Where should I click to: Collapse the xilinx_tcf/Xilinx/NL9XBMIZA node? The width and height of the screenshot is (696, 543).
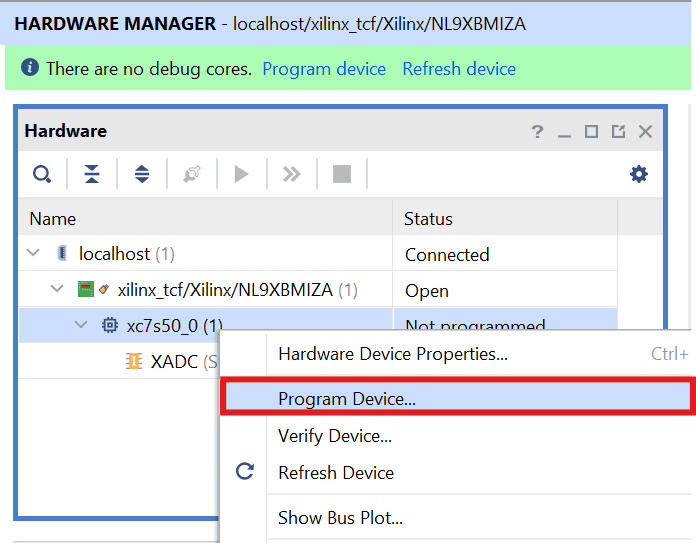point(57,290)
